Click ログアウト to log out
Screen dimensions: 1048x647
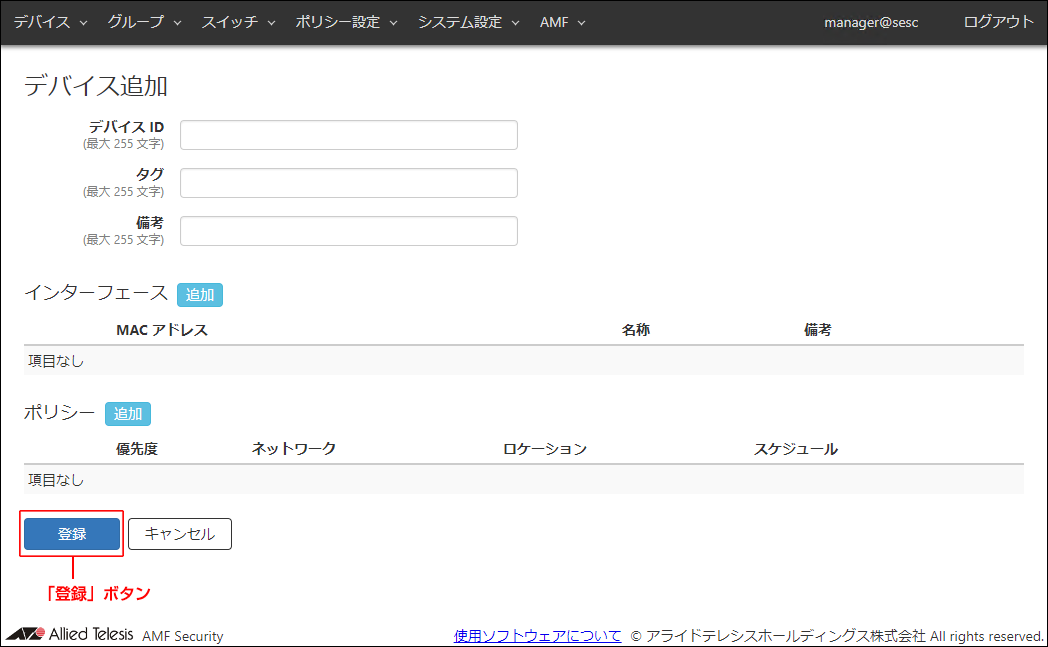998,22
